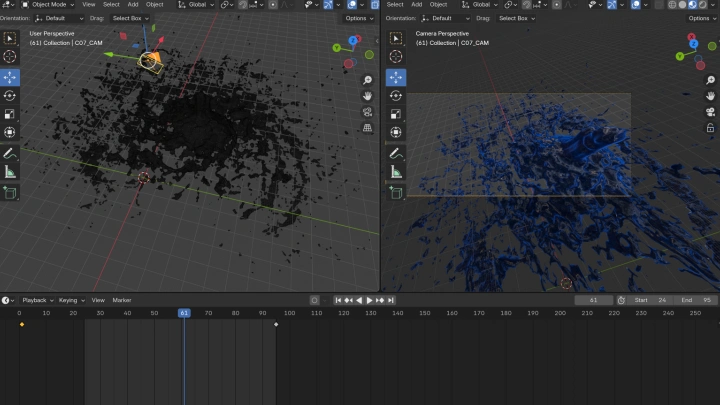
Task: Select Add Cube tool in camera viewport
Action: [x=396, y=192]
